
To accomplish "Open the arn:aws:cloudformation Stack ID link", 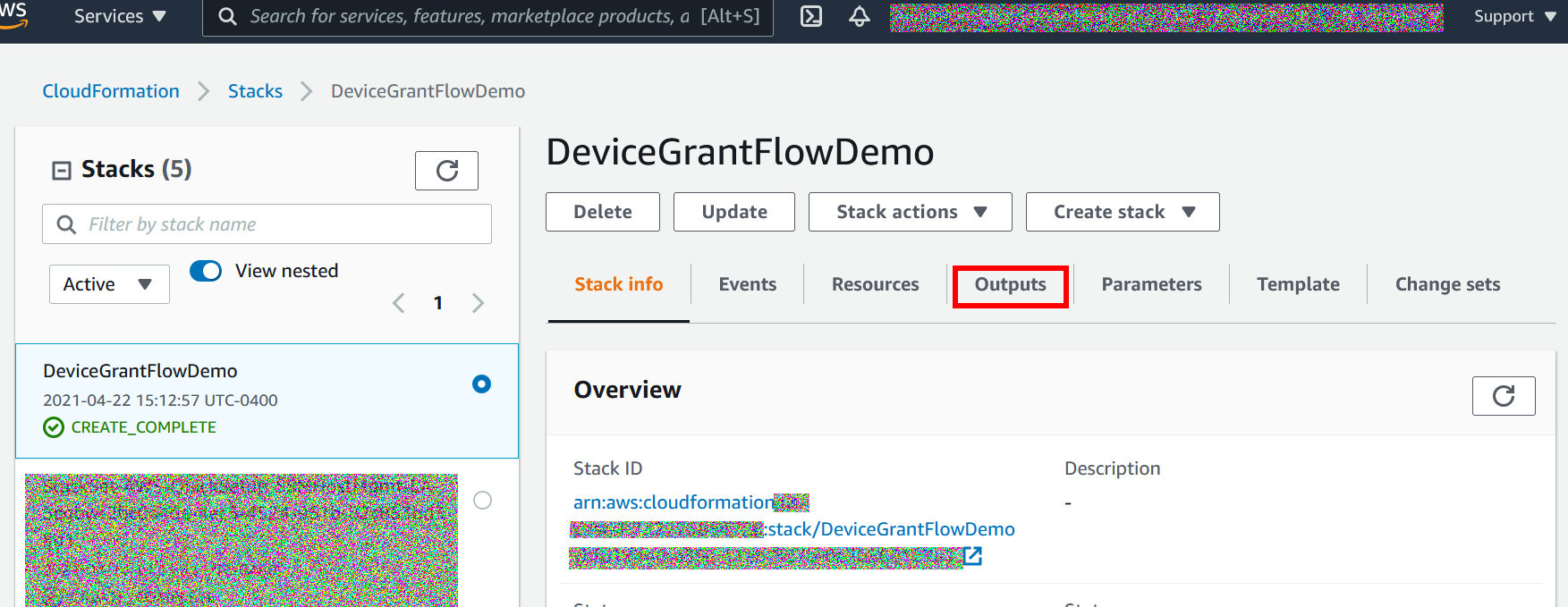I will pos(674,502).
